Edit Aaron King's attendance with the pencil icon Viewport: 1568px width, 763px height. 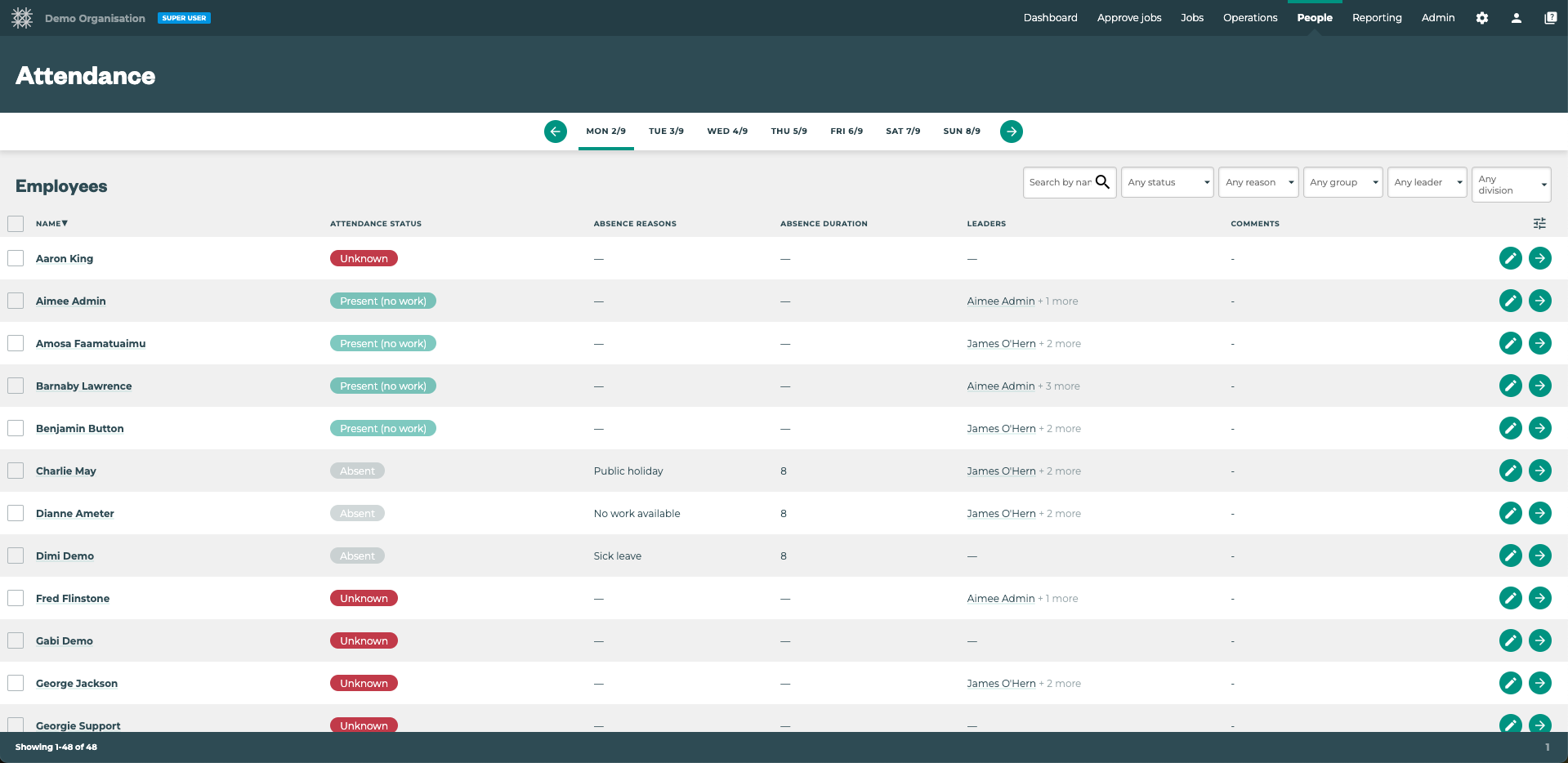pyautogui.click(x=1510, y=258)
